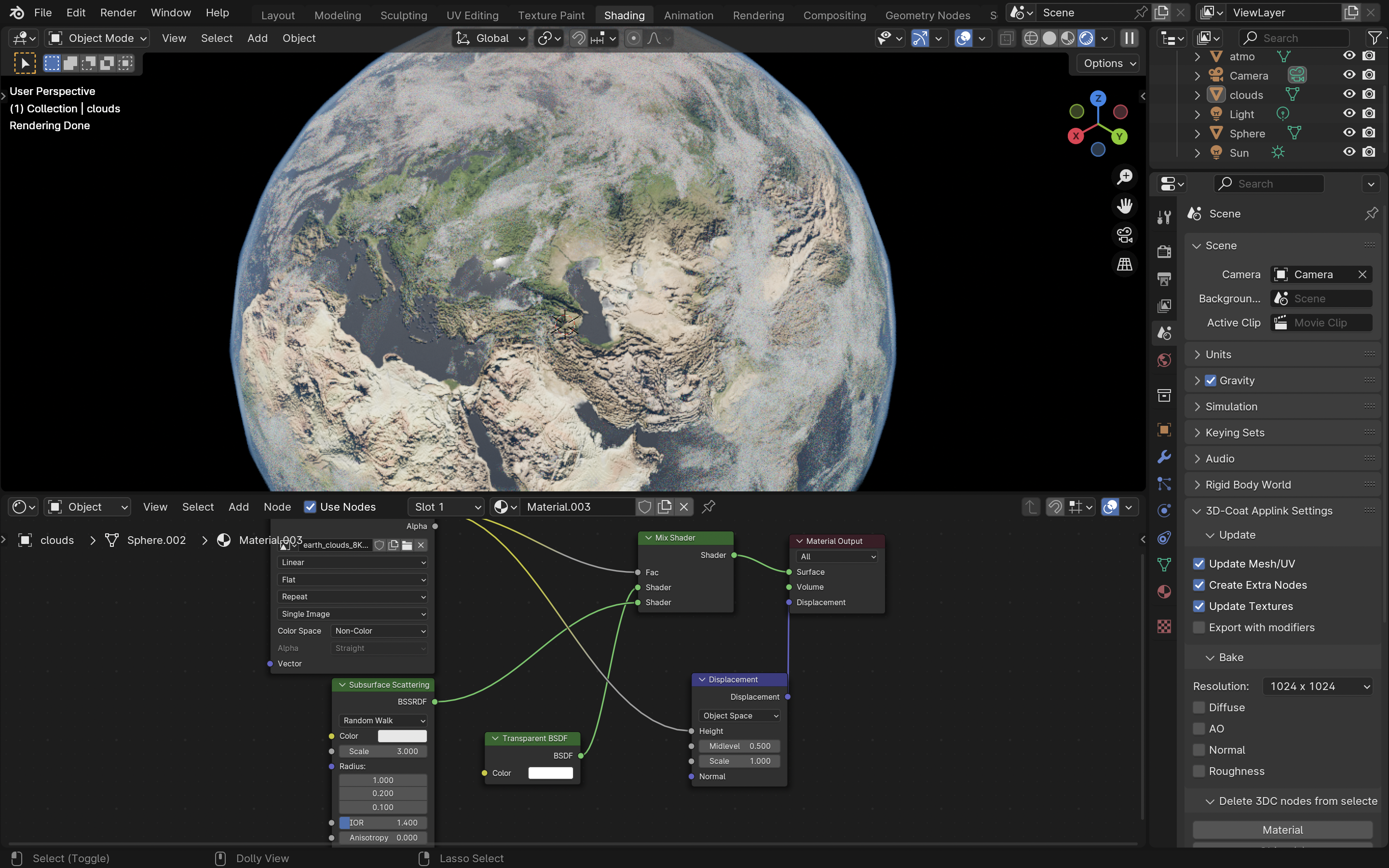1389x868 pixels.
Task: Open the World properties tab icon
Action: click(x=1164, y=361)
